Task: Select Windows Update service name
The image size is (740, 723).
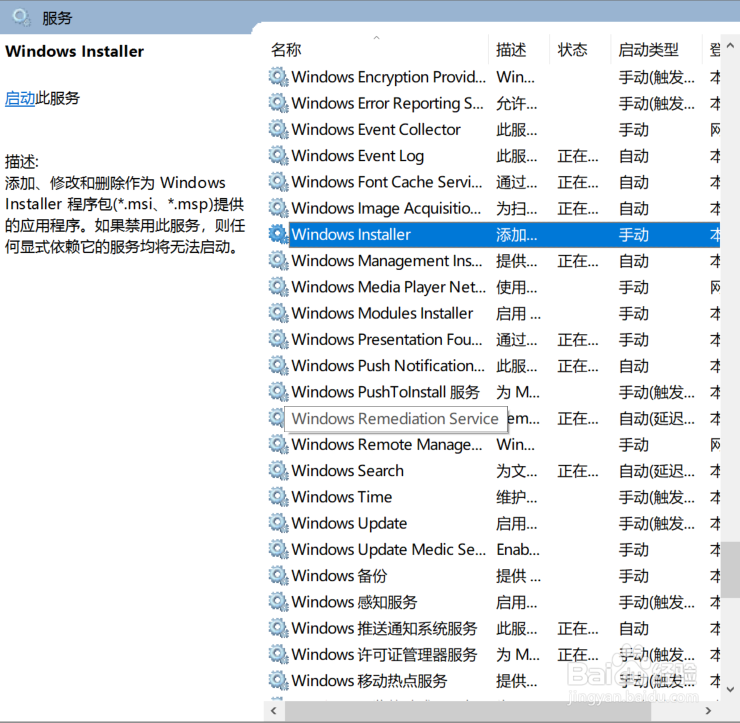Action: tap(349, 524)
